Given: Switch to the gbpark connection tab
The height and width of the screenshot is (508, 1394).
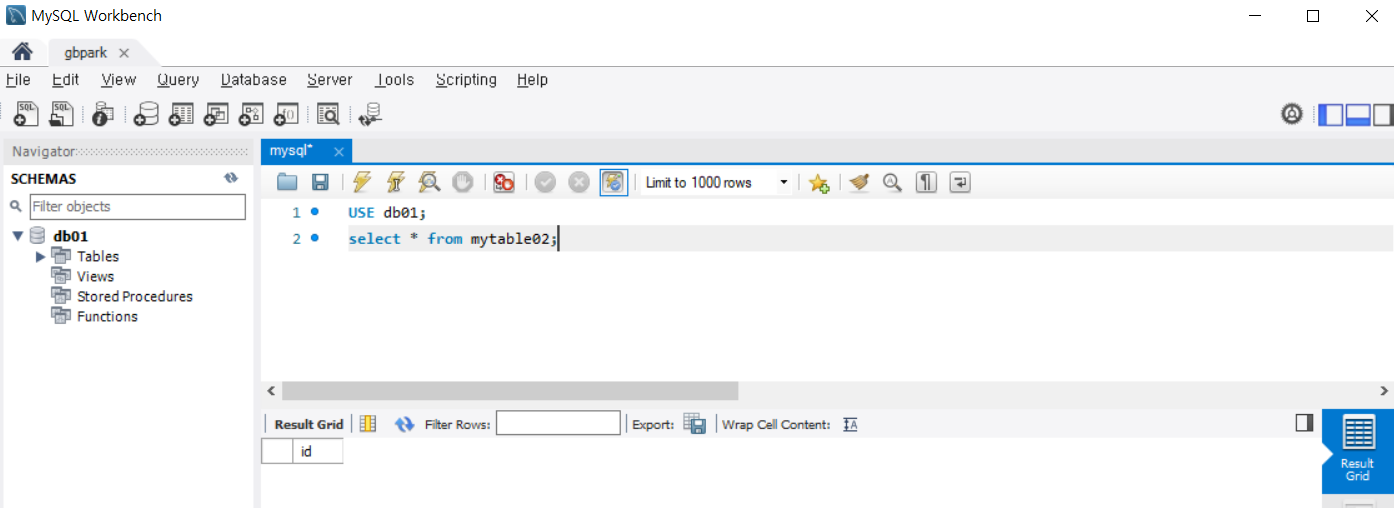Looking at the screenshot, I should pos(85,53).
